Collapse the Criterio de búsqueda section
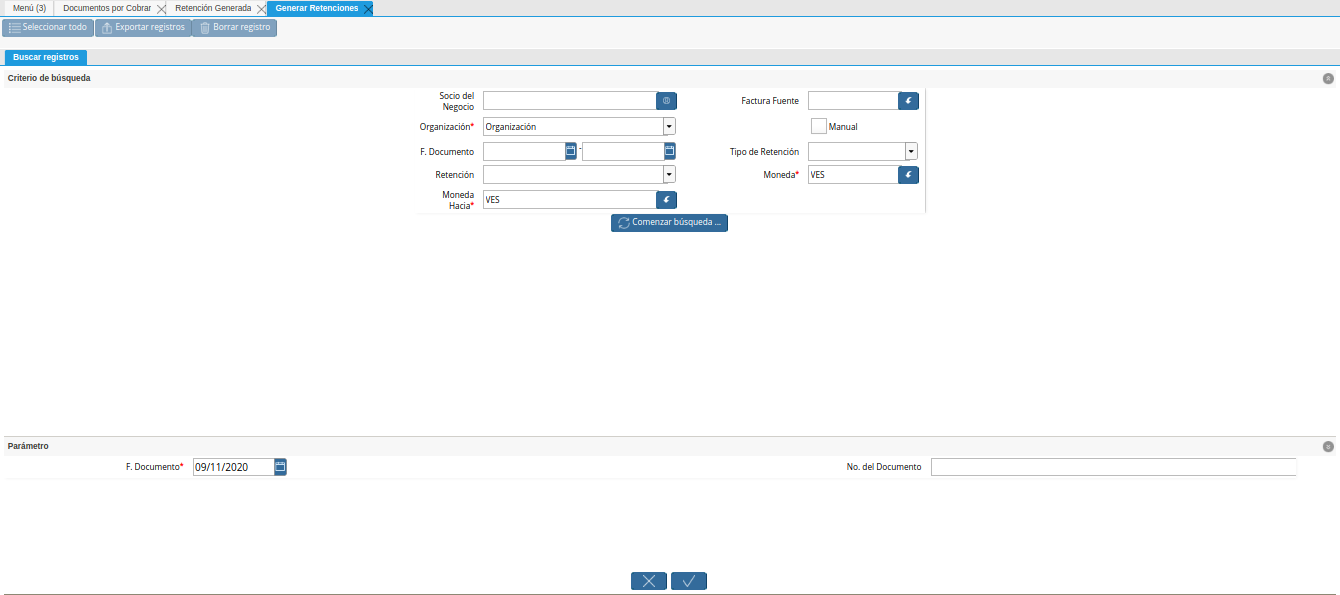1340x595 pixels. click(x=1328, y=78)
